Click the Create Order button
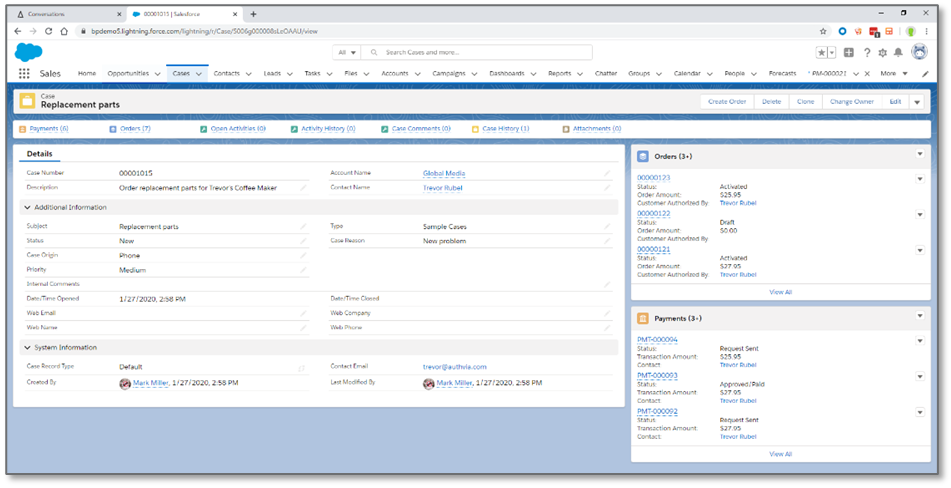 tap(727, 102)
